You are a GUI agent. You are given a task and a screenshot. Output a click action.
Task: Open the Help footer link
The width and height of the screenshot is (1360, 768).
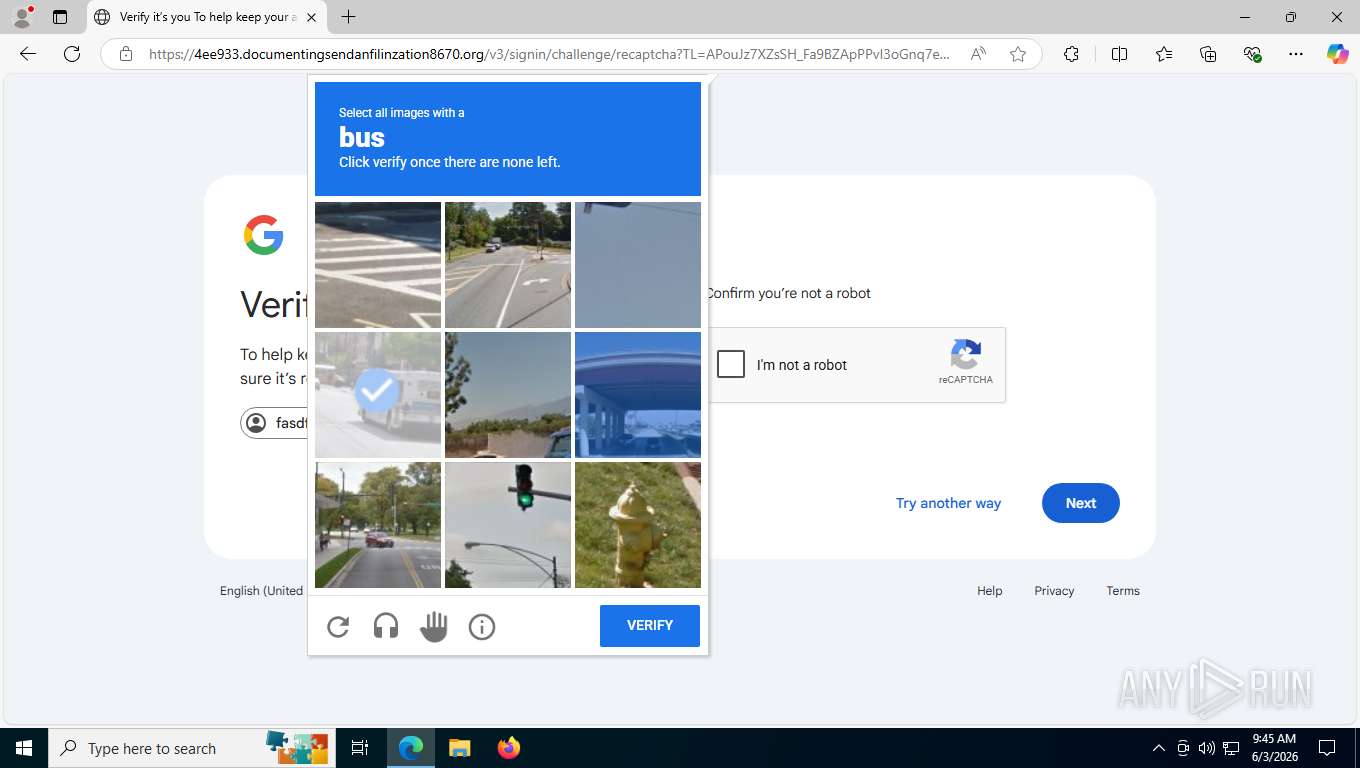click(x=990, y=591)
